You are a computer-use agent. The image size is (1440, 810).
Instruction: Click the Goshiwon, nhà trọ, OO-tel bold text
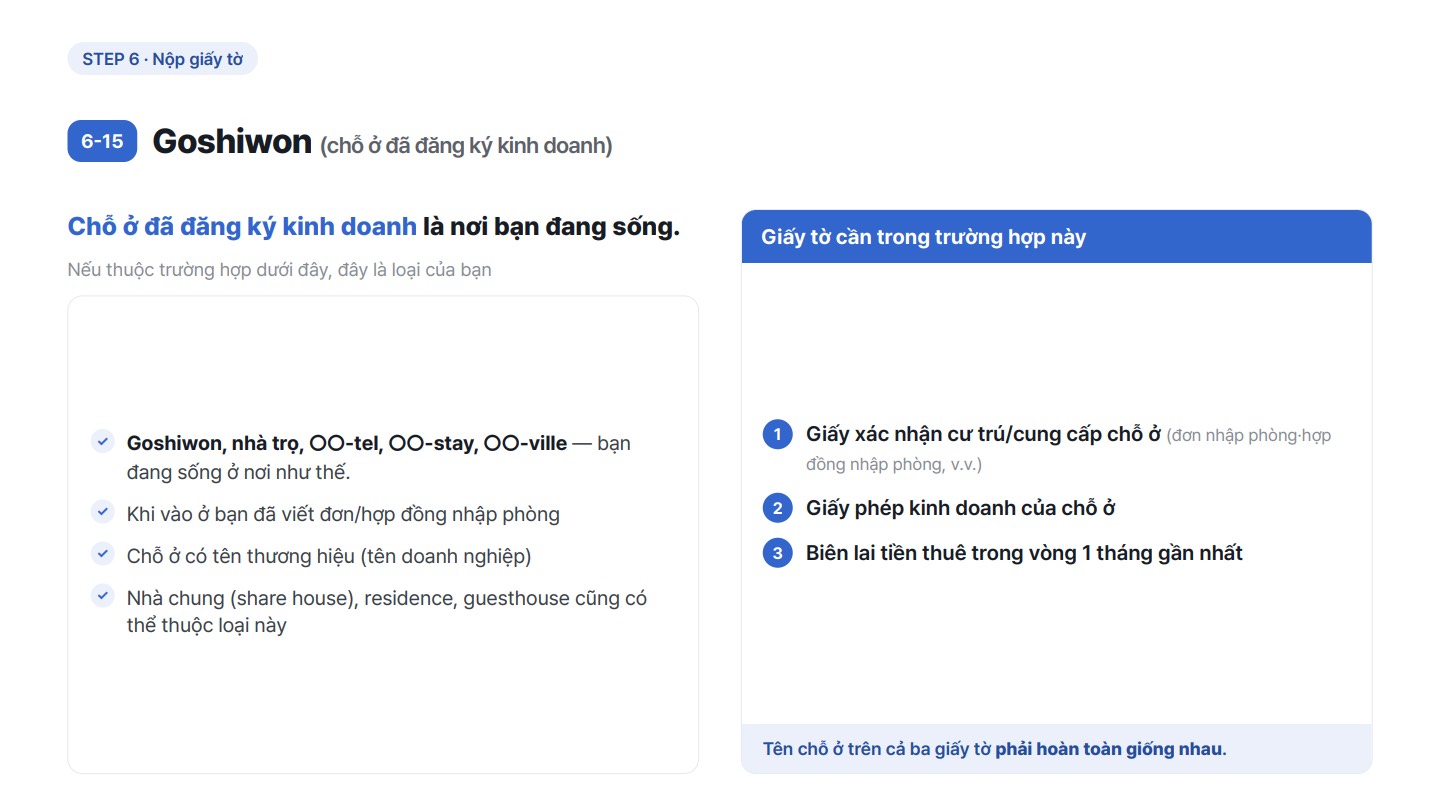pyautogui.click(x=346, y=443)
